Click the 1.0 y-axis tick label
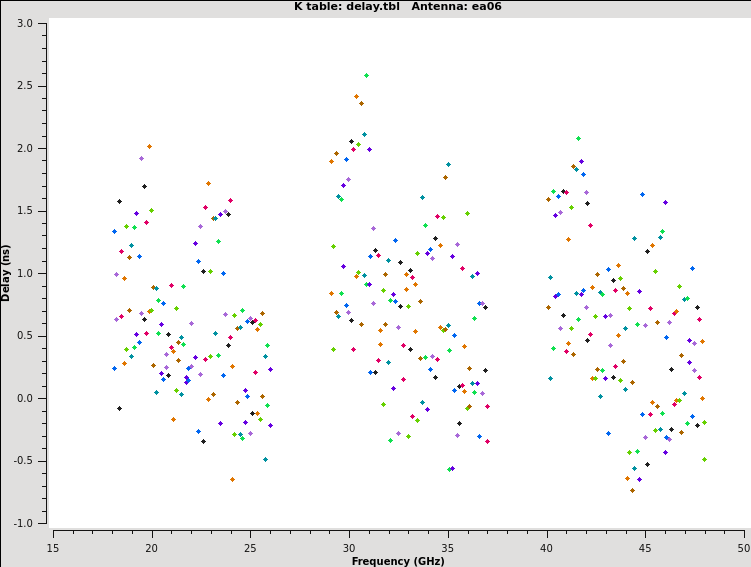The height and width of the screenshot is (567, 751). coord(25,273)
